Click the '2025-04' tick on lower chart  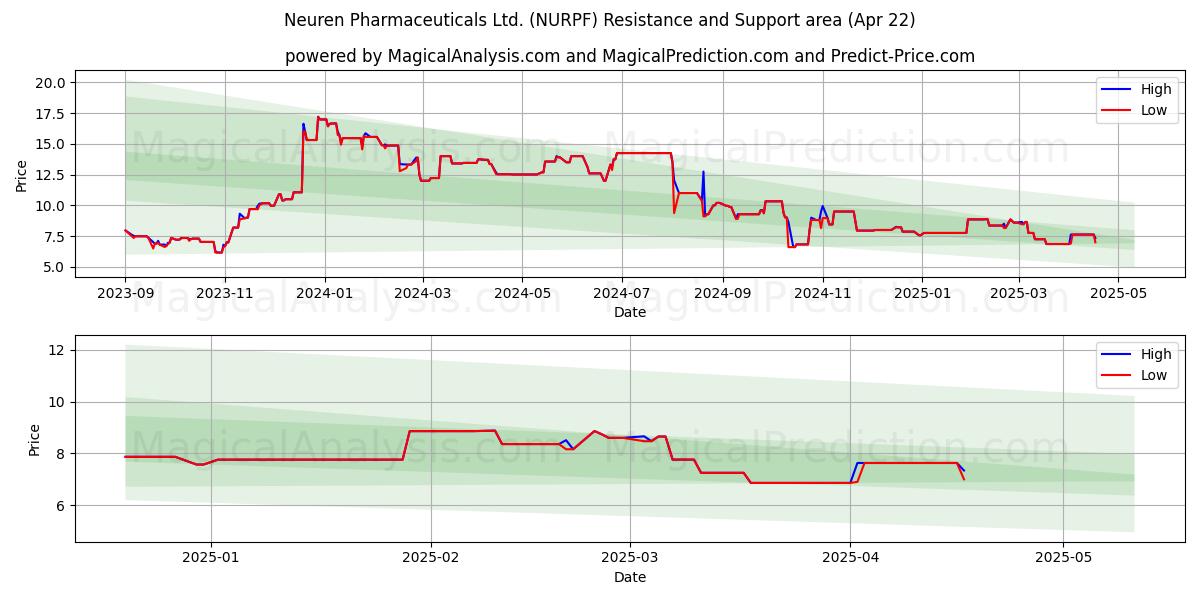click(x=850, y=557)
